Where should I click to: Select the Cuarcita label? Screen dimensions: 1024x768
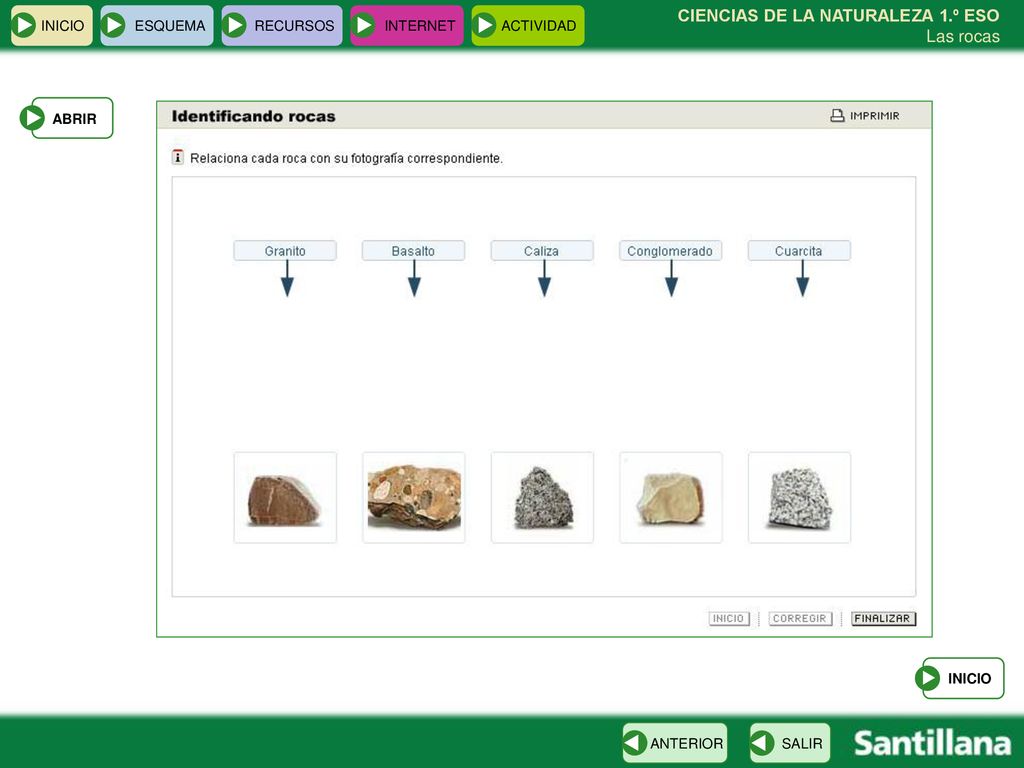[799, 251]
